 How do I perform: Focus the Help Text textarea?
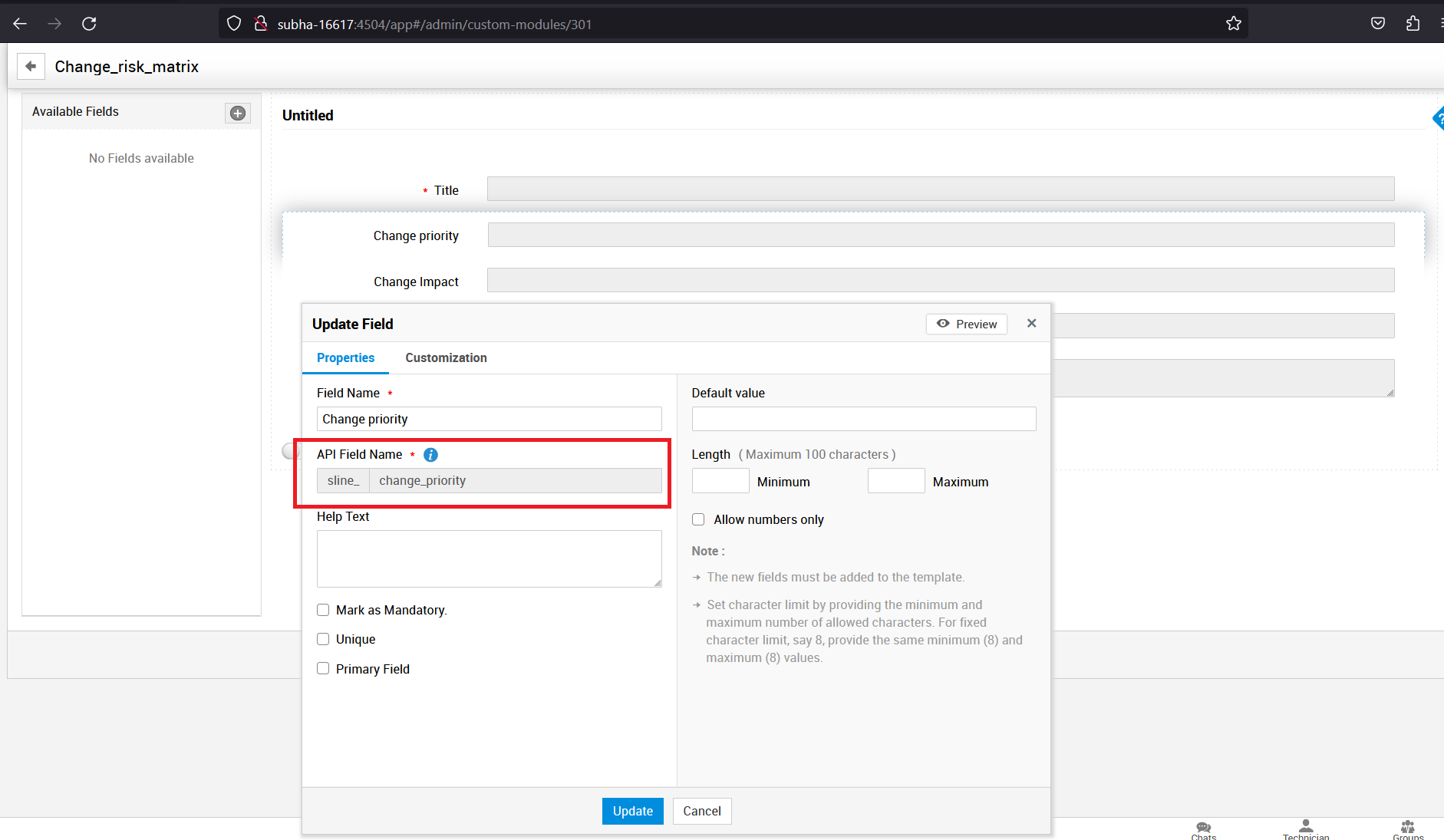(x=489, y=558)
